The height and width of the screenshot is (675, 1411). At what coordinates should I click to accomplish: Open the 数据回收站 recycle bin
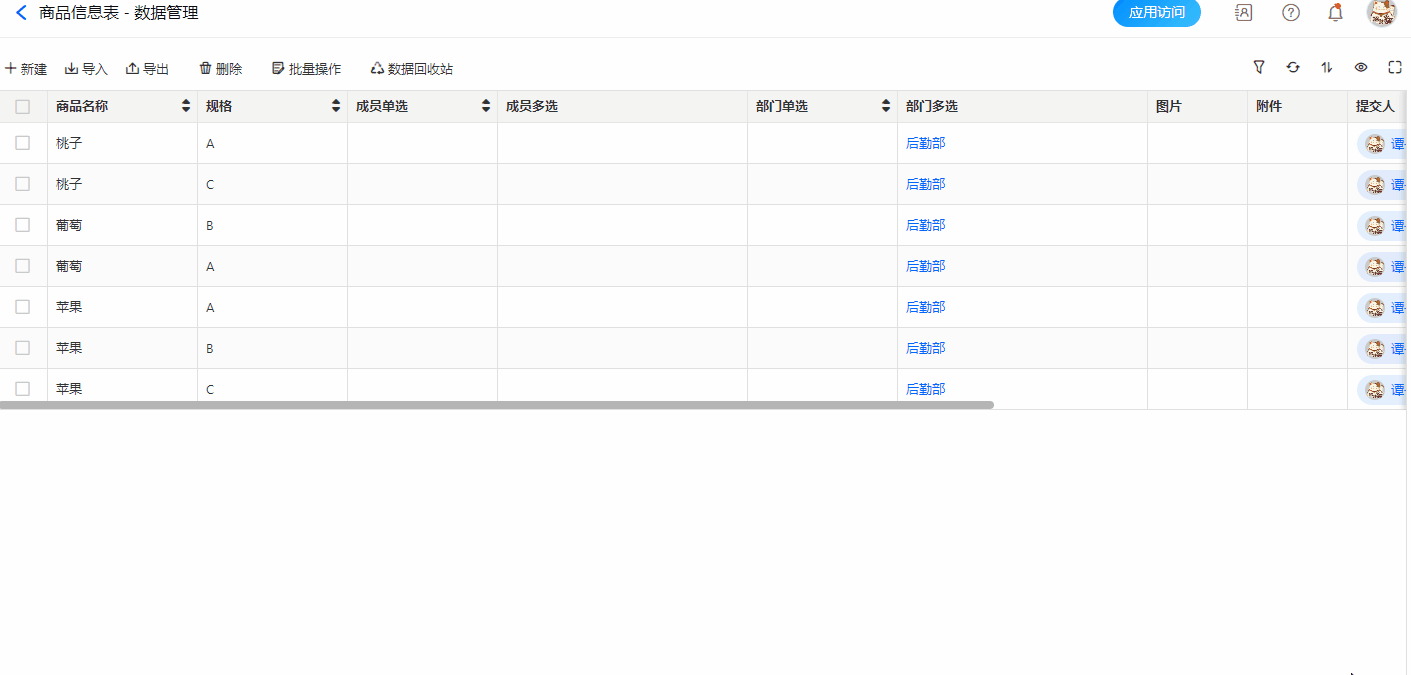[x=411, y=69]
